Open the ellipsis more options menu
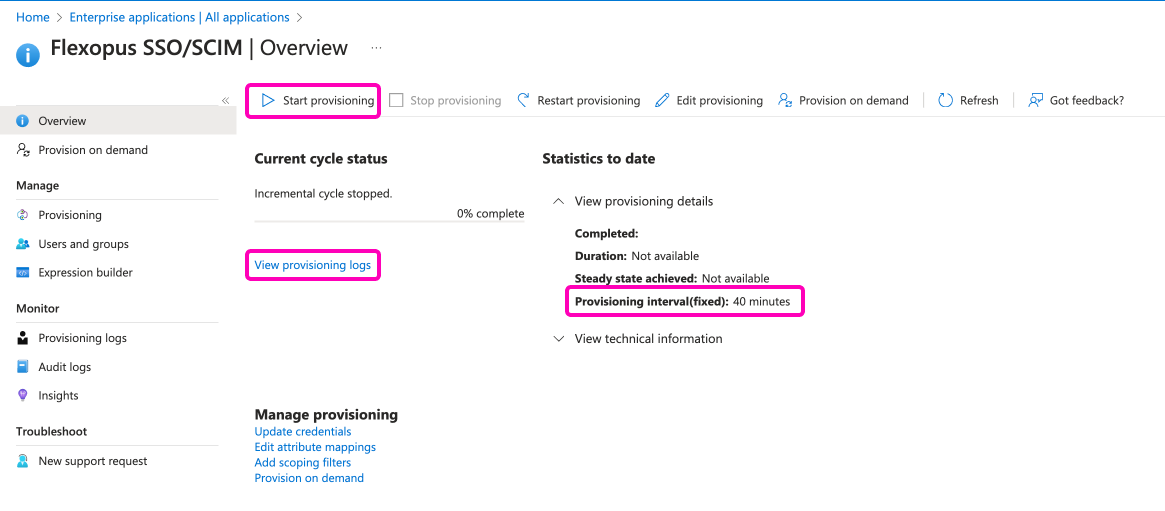 376,48
